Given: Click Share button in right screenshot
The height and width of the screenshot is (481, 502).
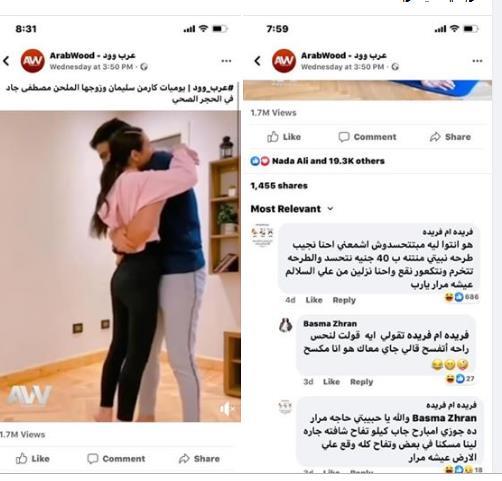Looking at the screenshot, I should [450, 137].
